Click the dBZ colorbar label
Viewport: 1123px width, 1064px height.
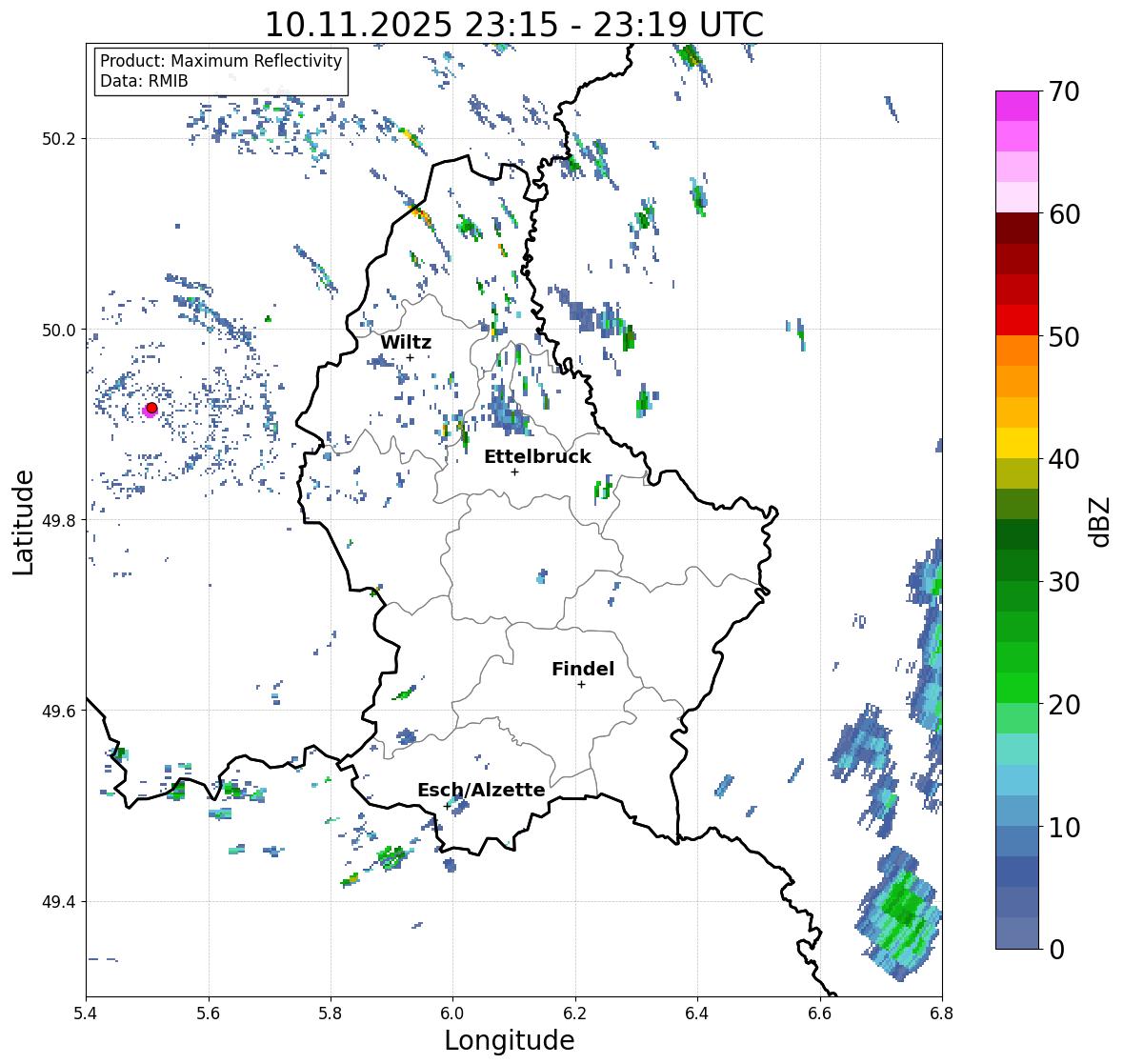(x=1101, y=521)
